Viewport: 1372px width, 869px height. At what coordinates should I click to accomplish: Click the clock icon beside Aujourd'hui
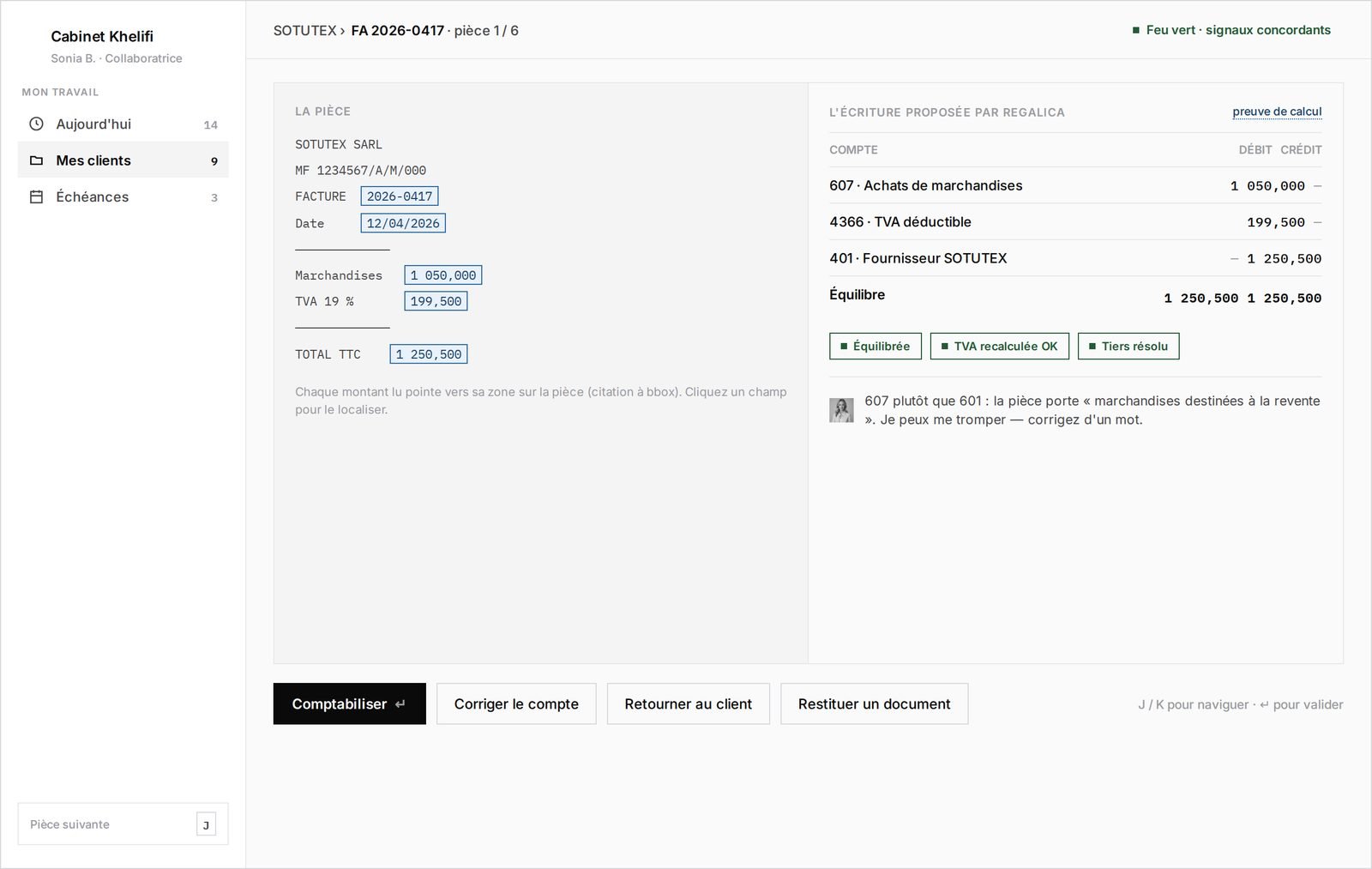[36, 124]
